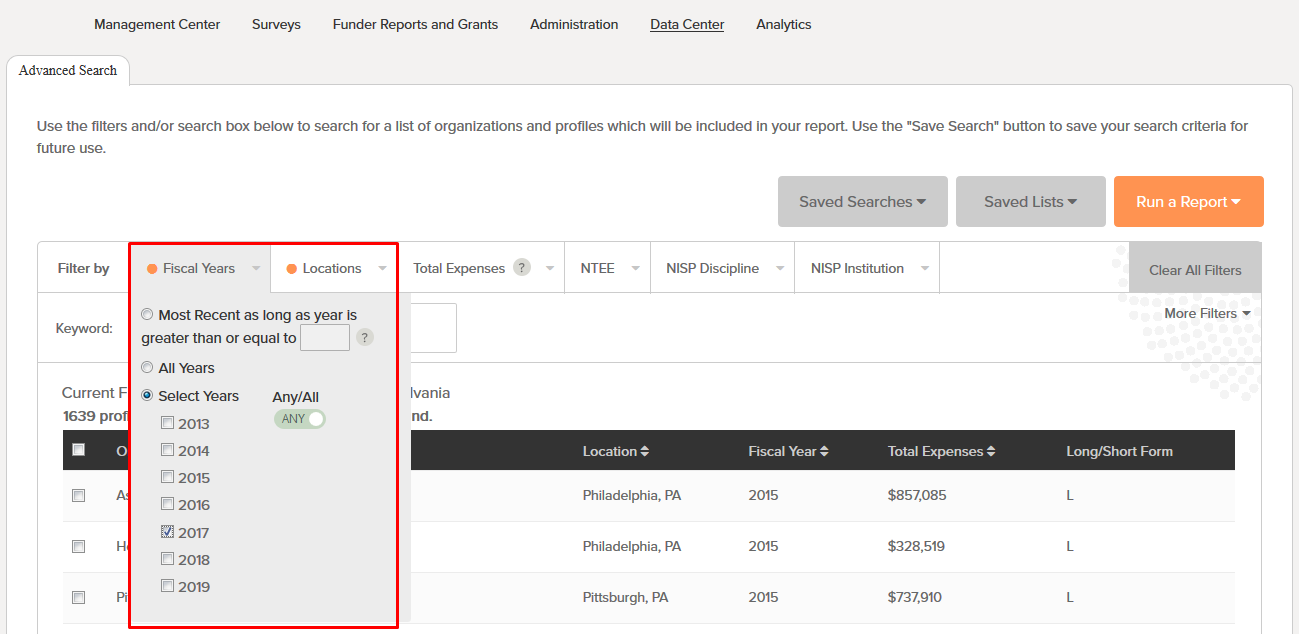Tick the select-all checkbox in table header
1299x634 pixels.
tap(79, 450)
